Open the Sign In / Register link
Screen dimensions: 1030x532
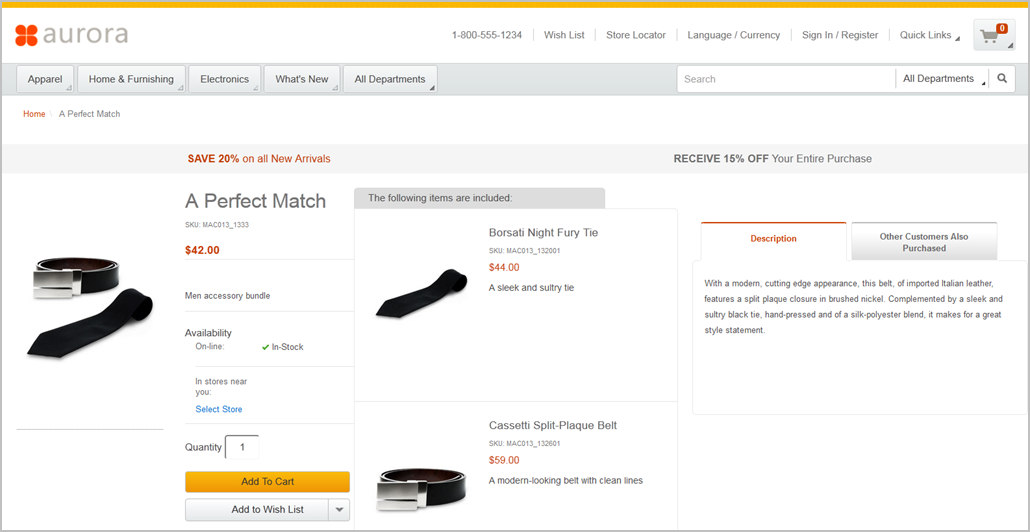(x=839, y=35)
